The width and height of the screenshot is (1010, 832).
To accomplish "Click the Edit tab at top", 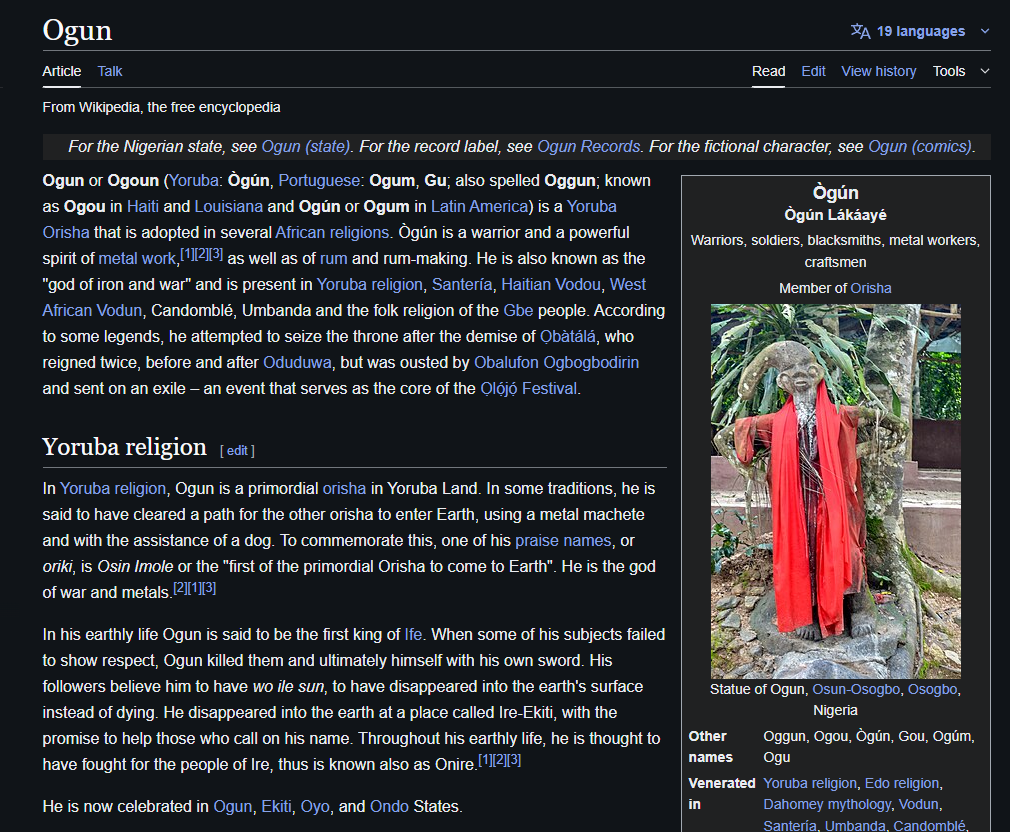I will click(813, 71).
